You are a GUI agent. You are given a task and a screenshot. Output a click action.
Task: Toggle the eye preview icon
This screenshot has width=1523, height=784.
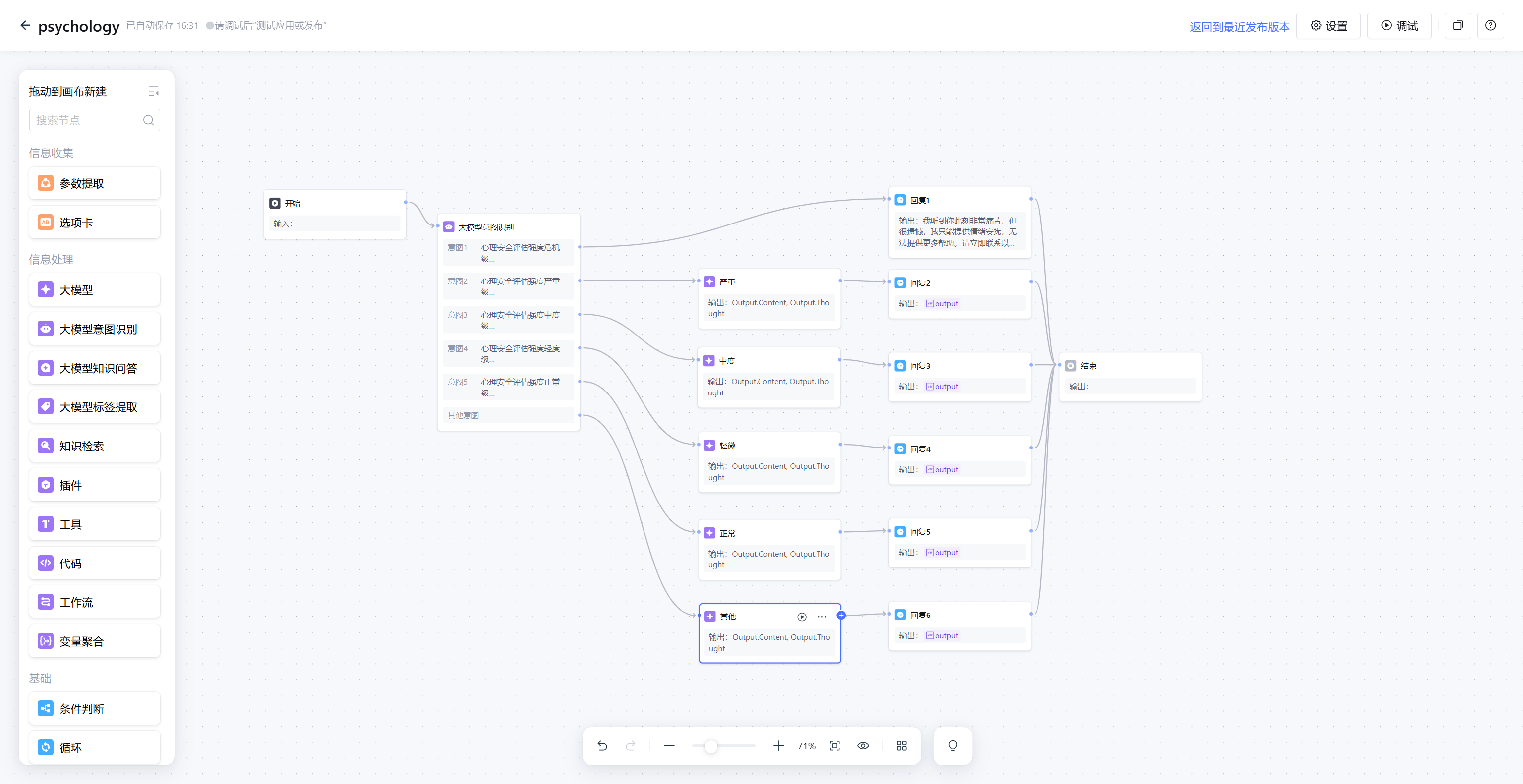(x=863, y=746)
